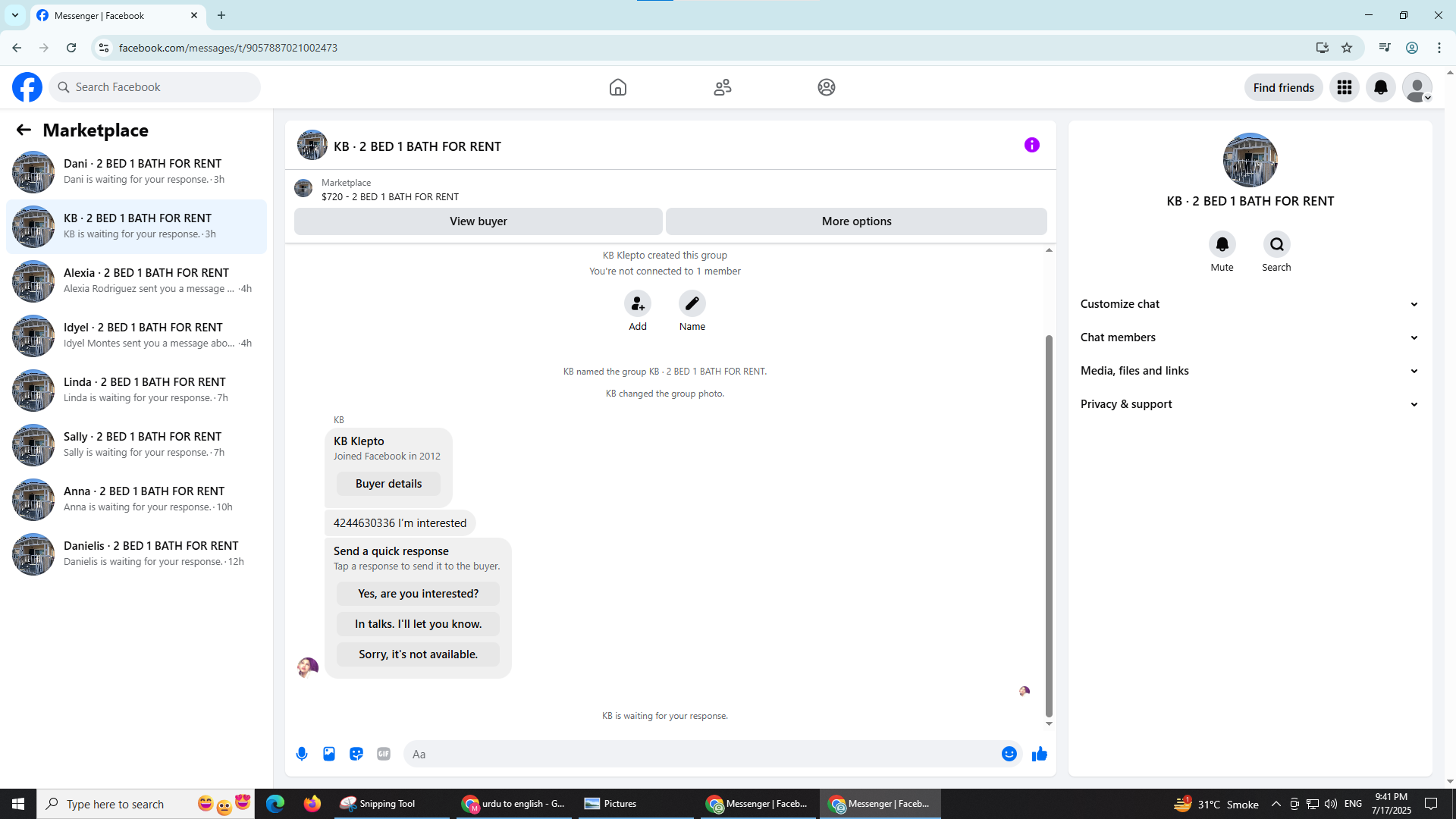1456x819 pixels.
Task: Attach a file with the photo icon
Action: click(329, 754)
